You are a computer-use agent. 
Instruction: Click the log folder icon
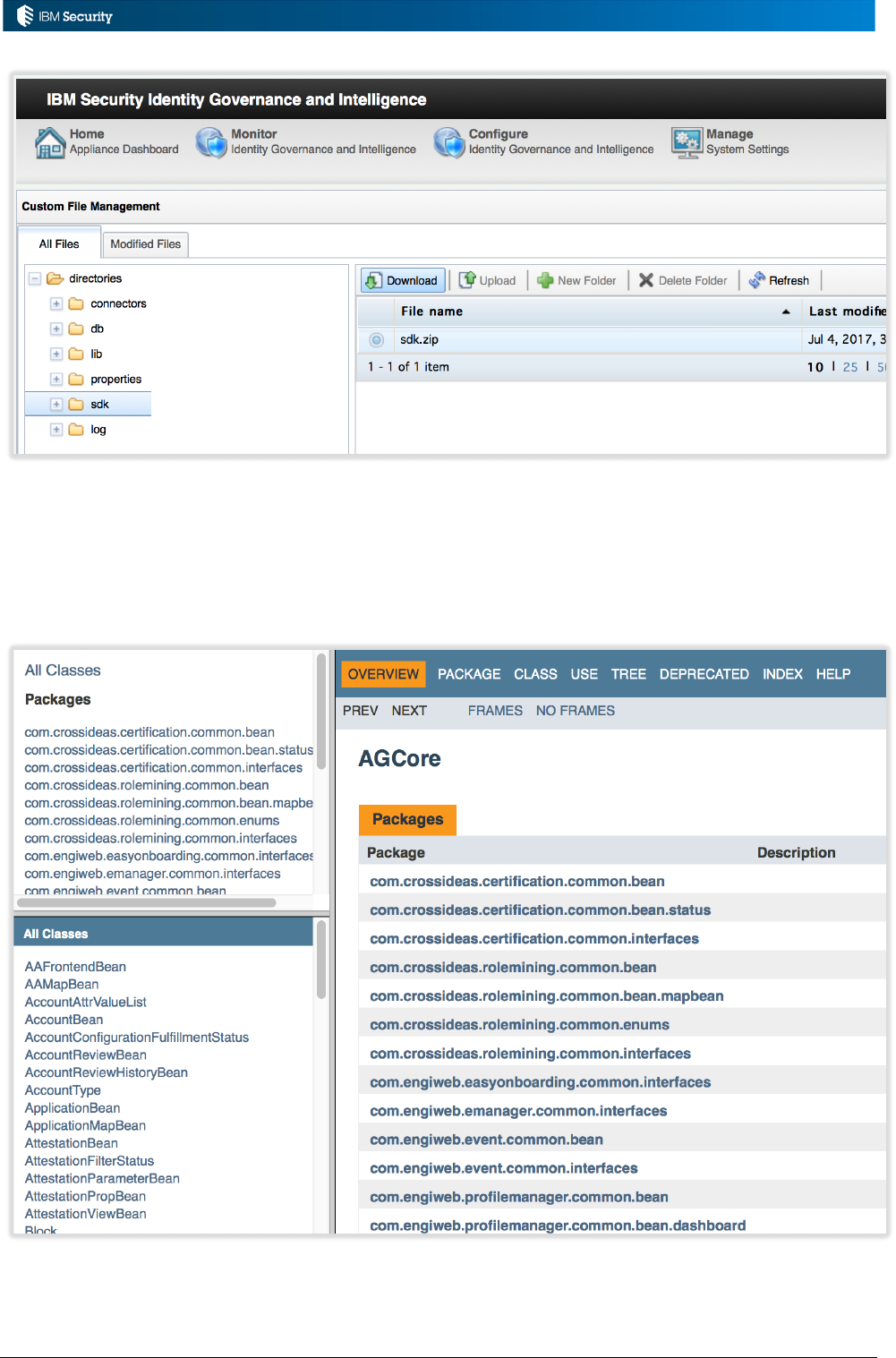(x=76, y=429)
